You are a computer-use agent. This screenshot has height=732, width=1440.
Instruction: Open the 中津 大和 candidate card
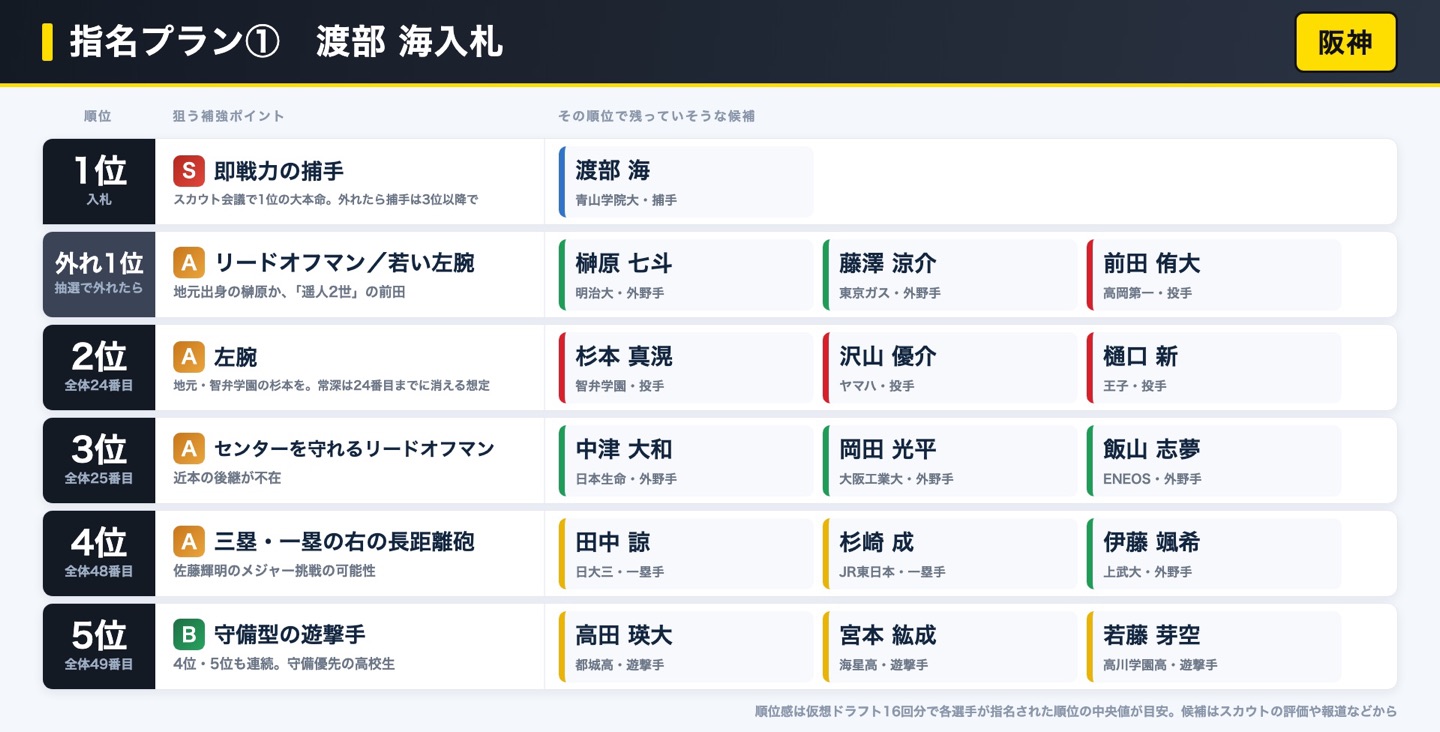point(686,461)
